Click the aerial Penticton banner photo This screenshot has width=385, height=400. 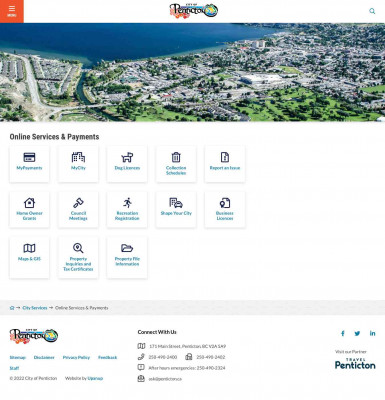(192, 72)
